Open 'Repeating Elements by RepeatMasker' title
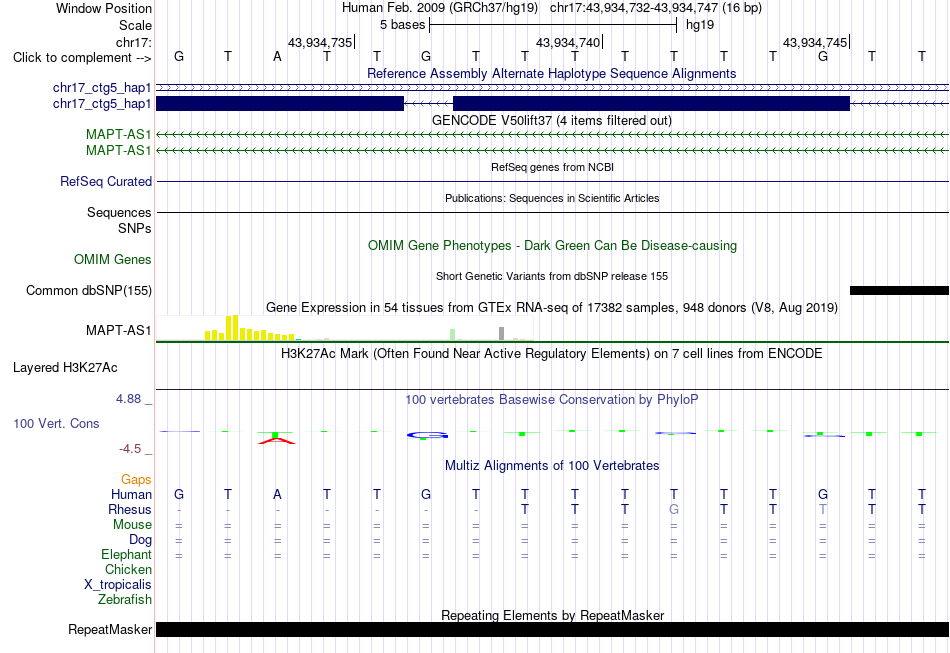Viewport: 950px width, 653px height. [x=552, y=615]
